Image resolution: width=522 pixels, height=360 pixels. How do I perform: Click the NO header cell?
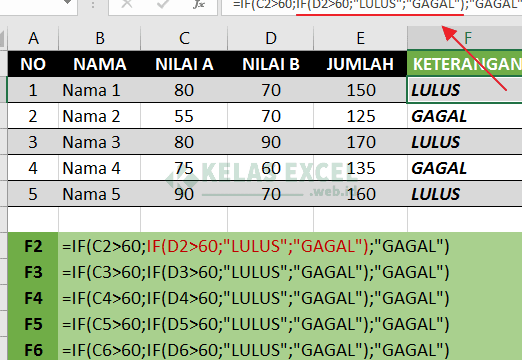[x=33, y=64]
